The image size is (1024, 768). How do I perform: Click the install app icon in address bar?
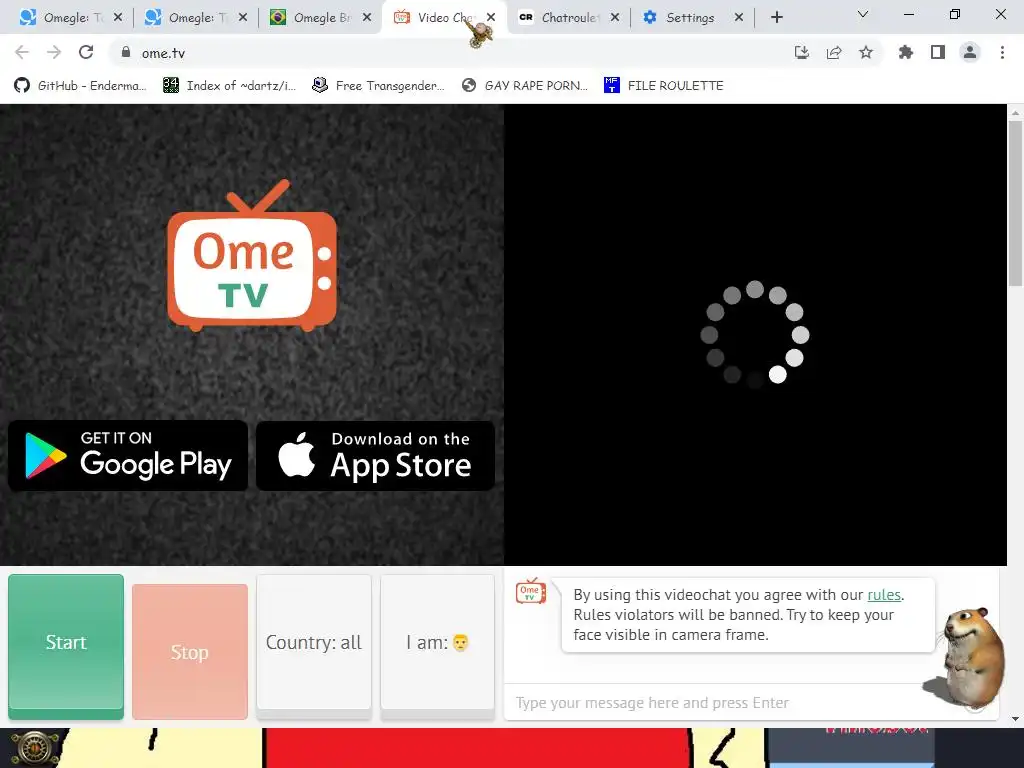coord(801,52)
